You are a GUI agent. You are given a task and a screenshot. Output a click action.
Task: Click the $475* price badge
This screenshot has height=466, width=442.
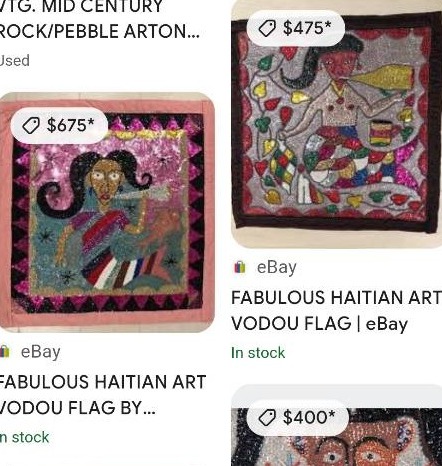295,28
